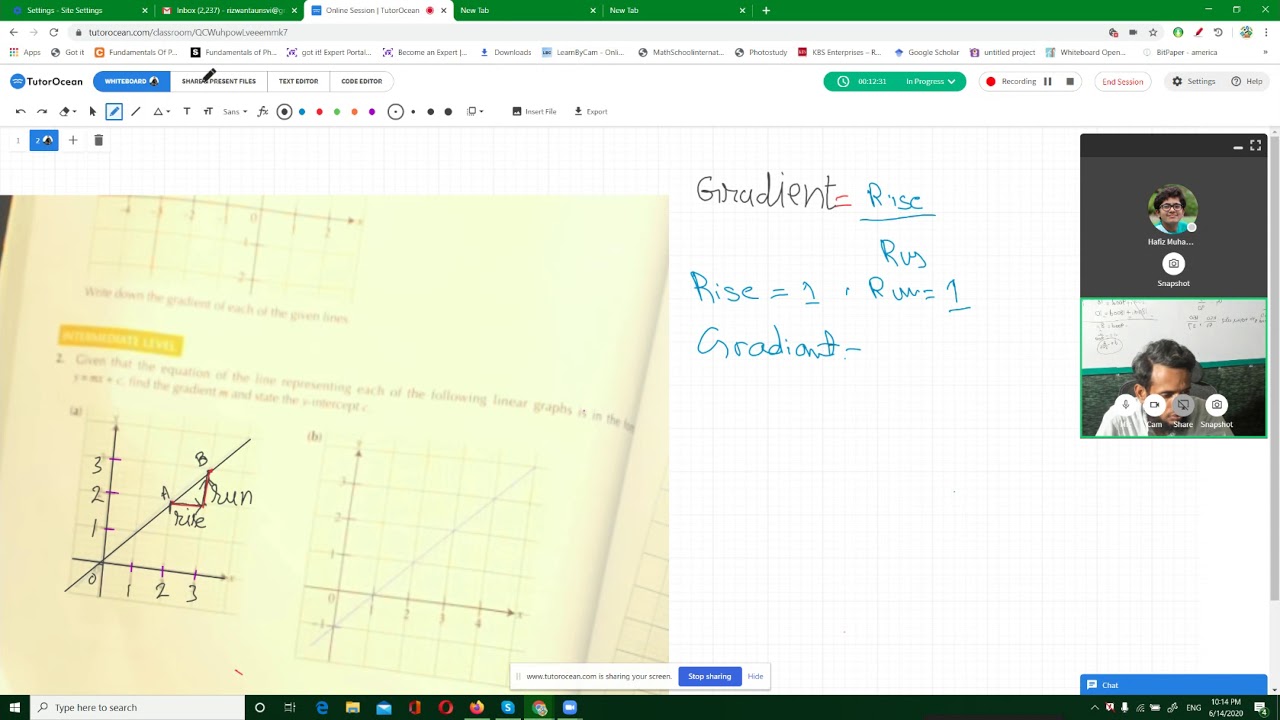Screen dimensions: 1280x720
Task: Open the Share & Present Files tab
Action: (x=219, y=81)
